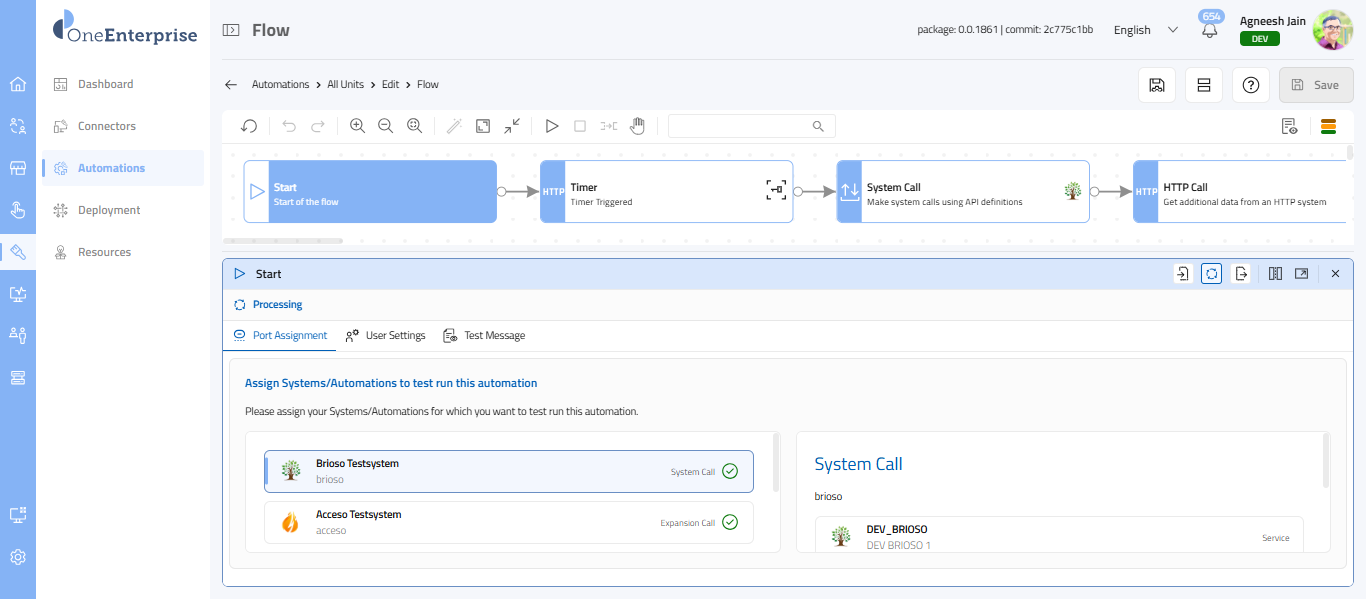The height and width of the screenshot is (599, 1366).
Task: Click the colored stripes legend icon
Action: tap(1329, 126)
